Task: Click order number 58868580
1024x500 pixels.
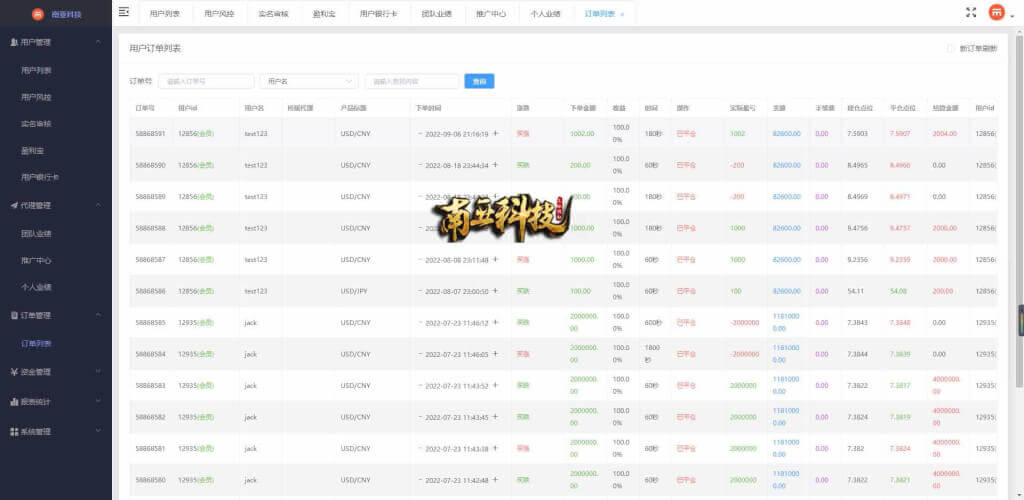Action: [150, 480]
